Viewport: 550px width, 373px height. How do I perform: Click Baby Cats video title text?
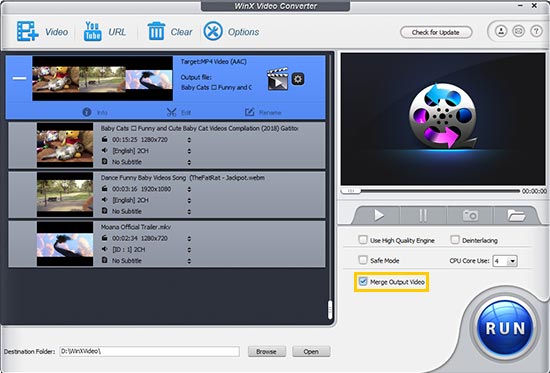pos(200,128)
